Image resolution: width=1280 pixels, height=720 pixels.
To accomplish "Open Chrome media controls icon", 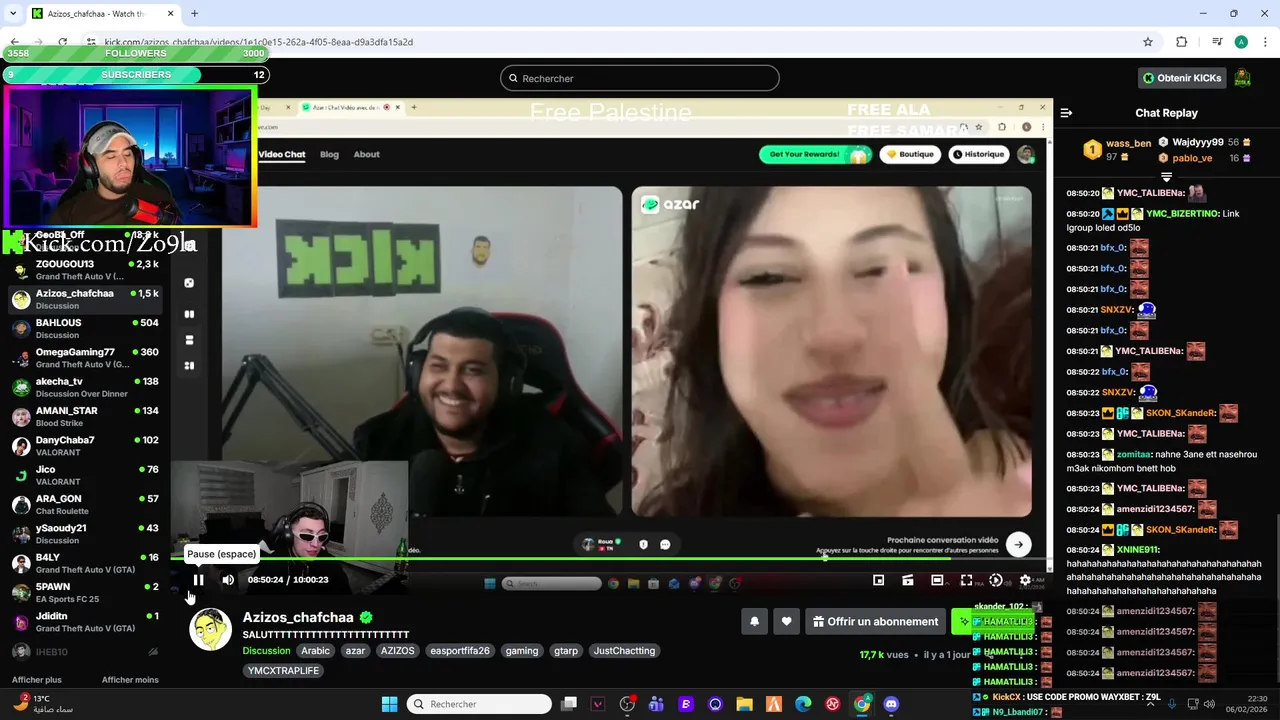I will coord(1217,42).
